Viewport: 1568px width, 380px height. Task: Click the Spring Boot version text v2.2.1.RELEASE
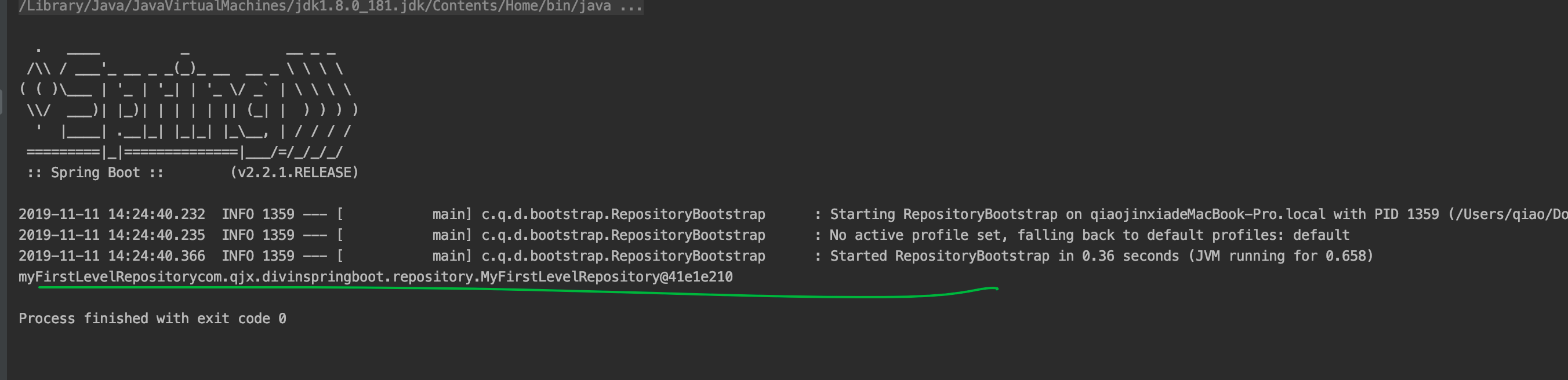(295, 173)
